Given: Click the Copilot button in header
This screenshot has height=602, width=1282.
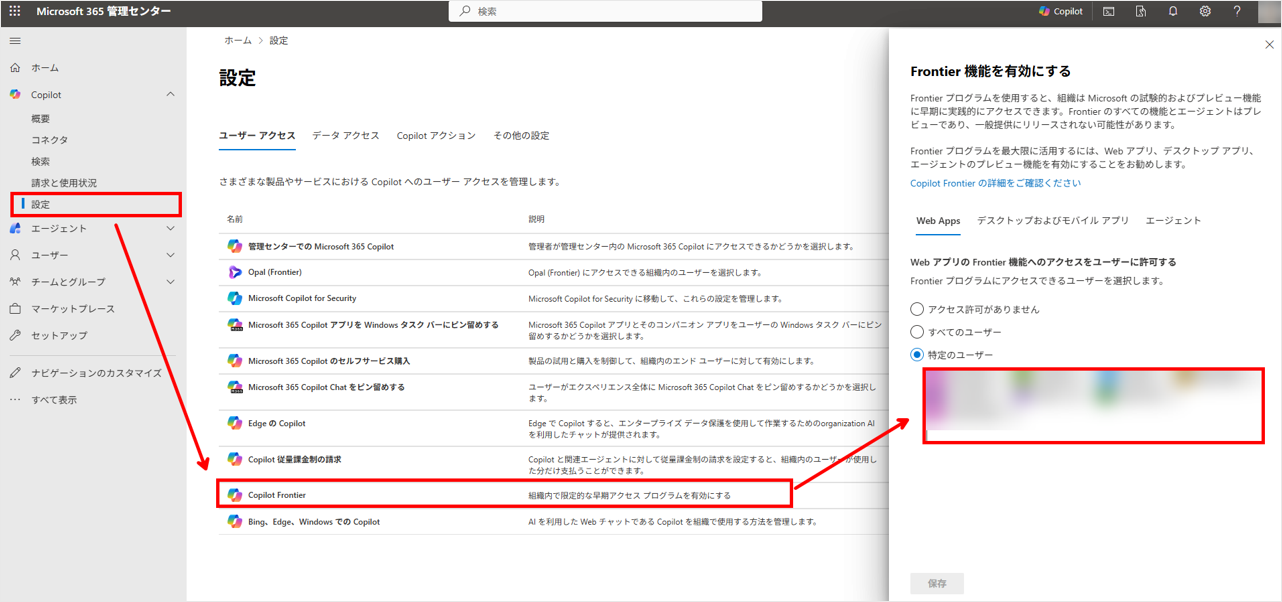Looking at the screenshot, I should coord(1060,11).
